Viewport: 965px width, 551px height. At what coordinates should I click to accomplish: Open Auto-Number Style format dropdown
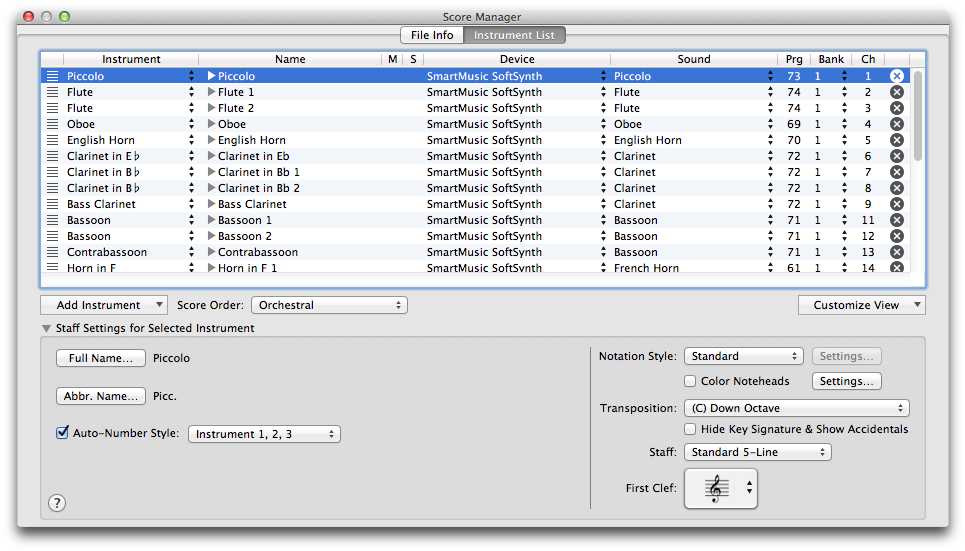coord(264,434)
